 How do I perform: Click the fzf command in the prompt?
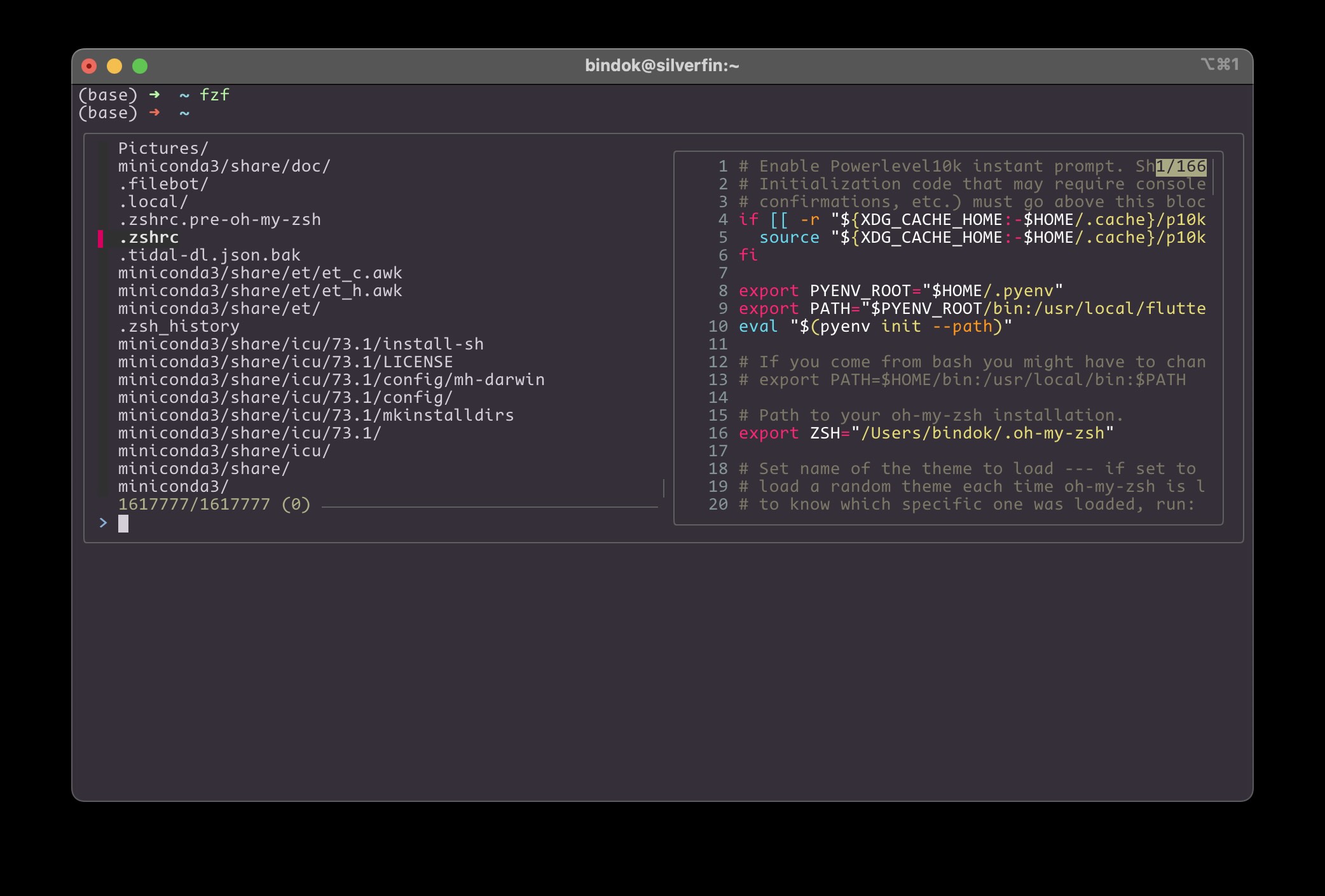(214, 95)
